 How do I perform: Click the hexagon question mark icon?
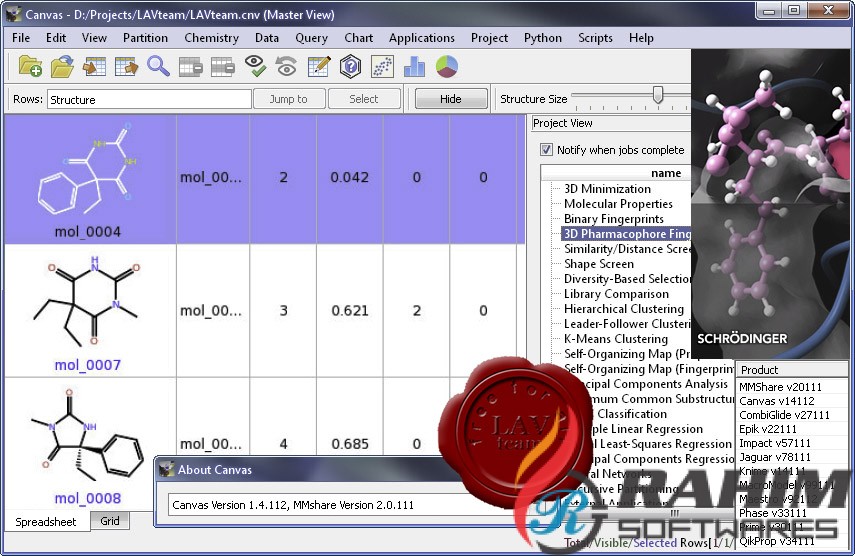350,66
